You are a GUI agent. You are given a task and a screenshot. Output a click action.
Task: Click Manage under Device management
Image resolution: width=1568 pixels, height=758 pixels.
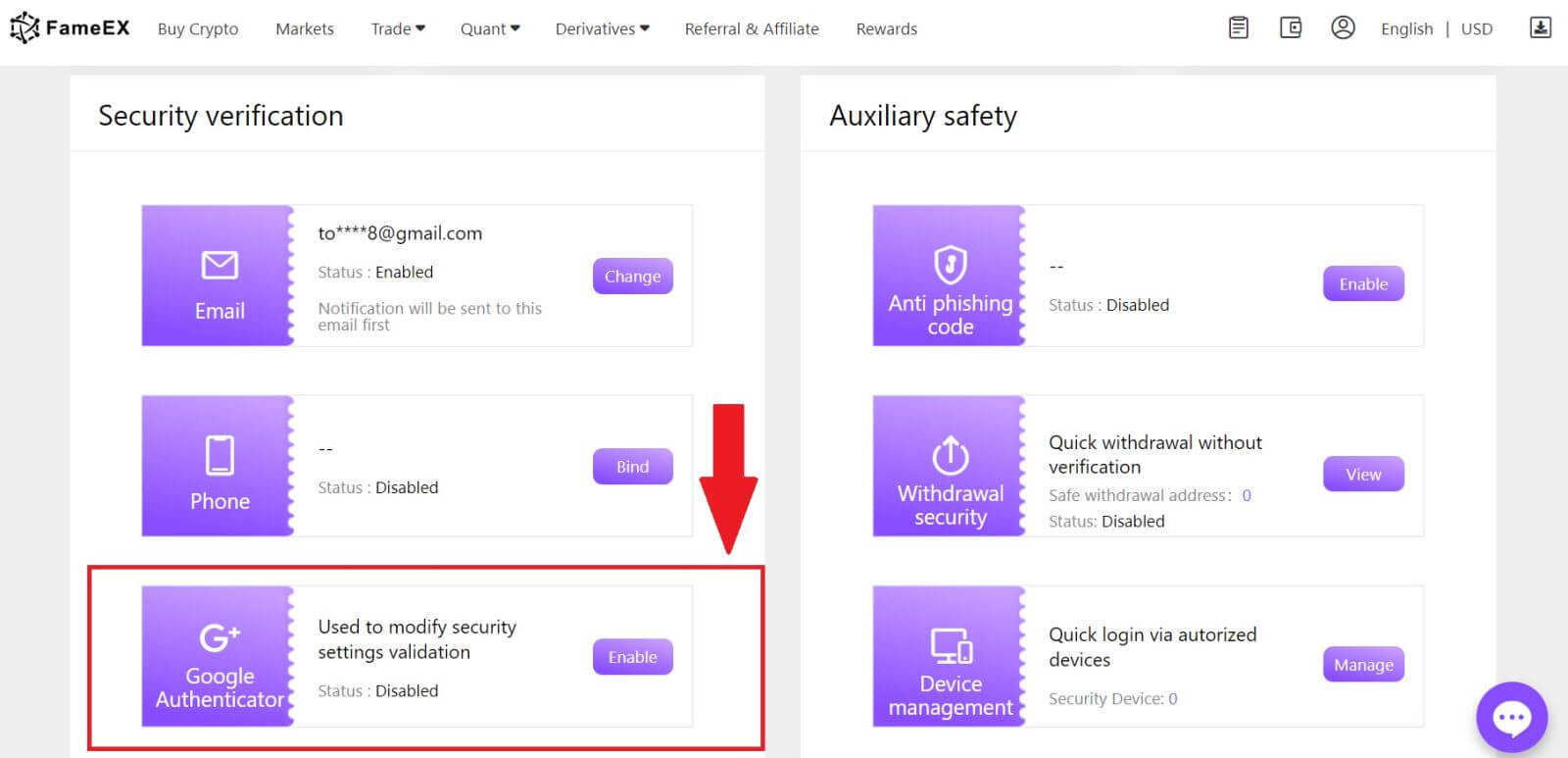point(1363,664)
